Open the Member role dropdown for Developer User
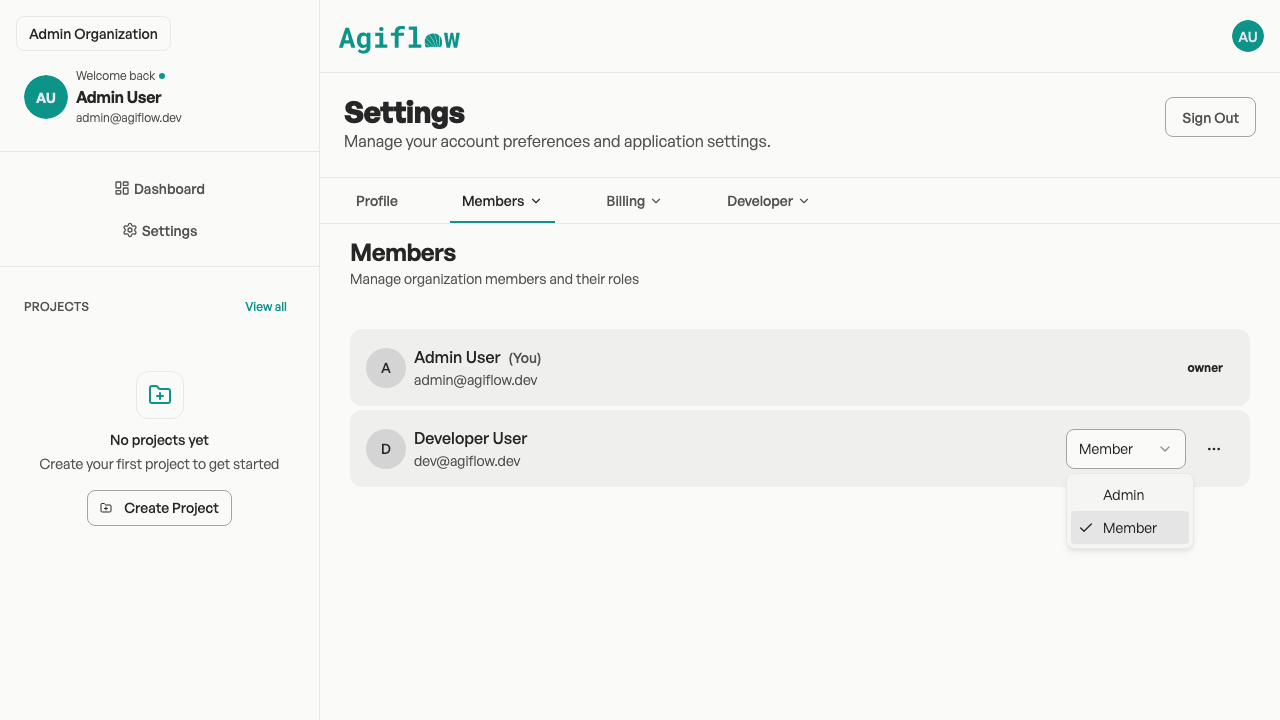 coord(1126,449)
